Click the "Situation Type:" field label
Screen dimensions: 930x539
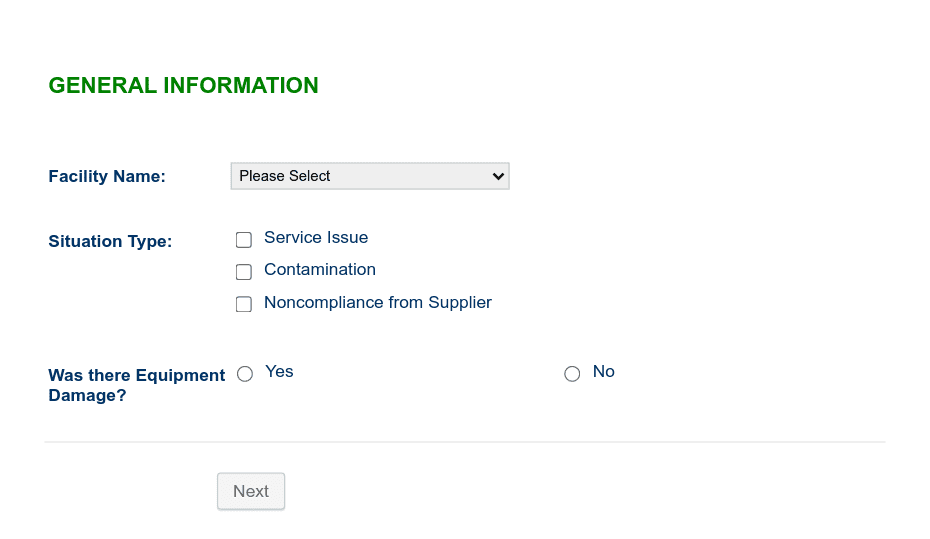(x=110, y=242)
